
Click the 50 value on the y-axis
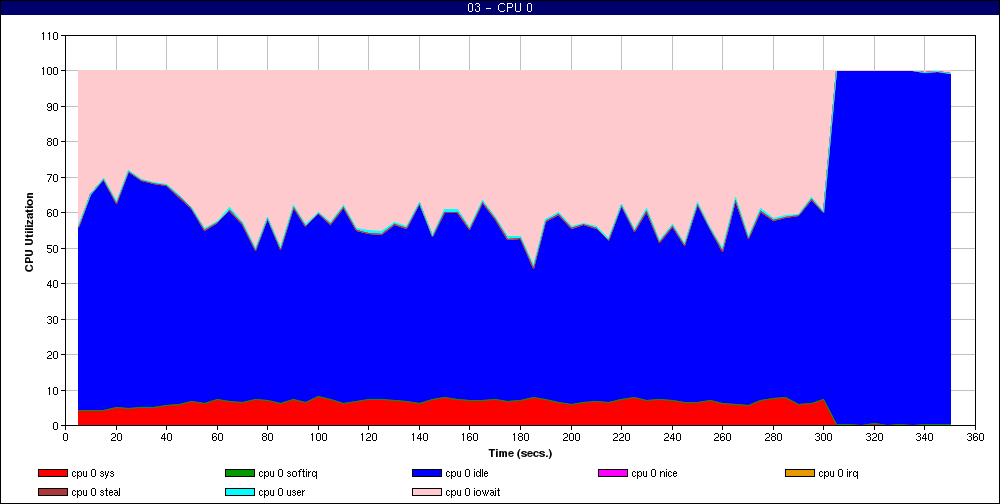tap(52, 248)
